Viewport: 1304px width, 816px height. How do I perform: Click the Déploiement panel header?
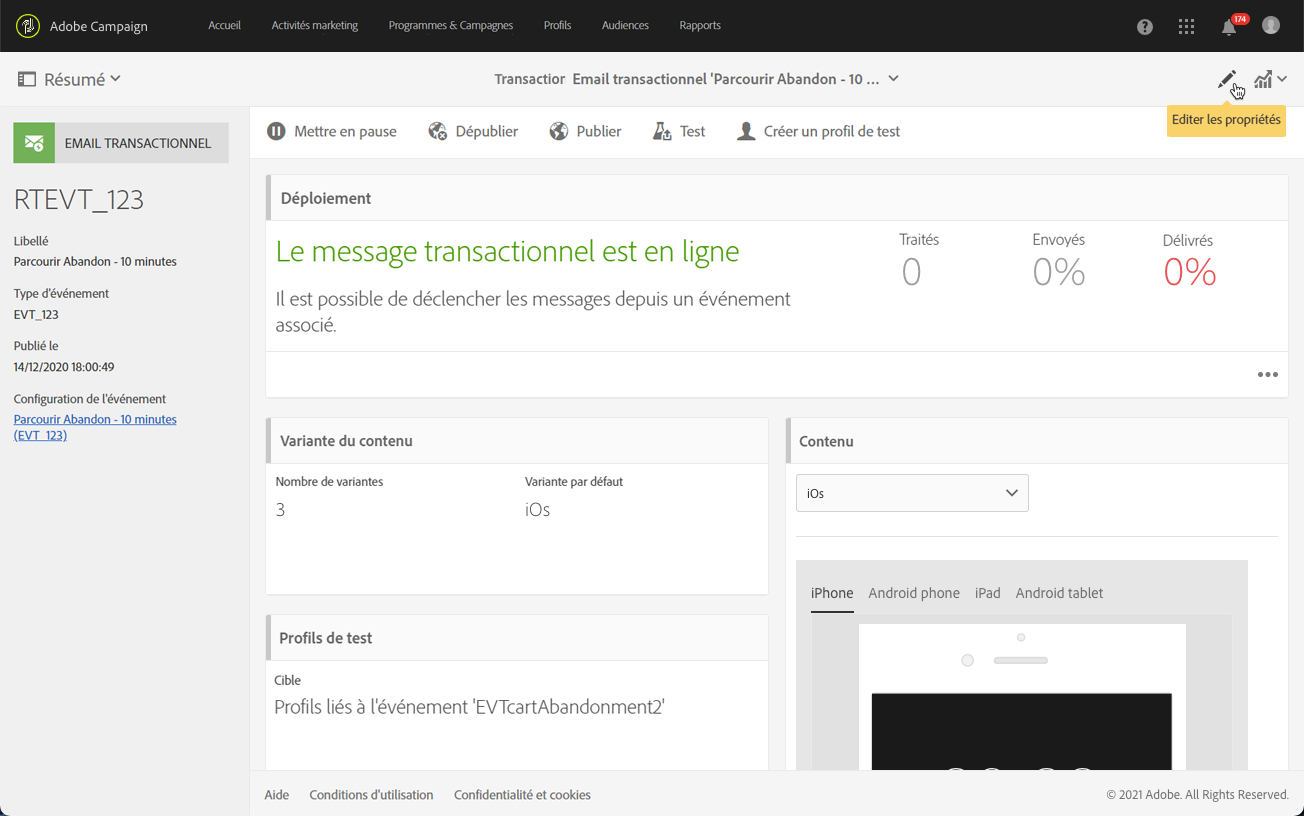pos(777,198)
